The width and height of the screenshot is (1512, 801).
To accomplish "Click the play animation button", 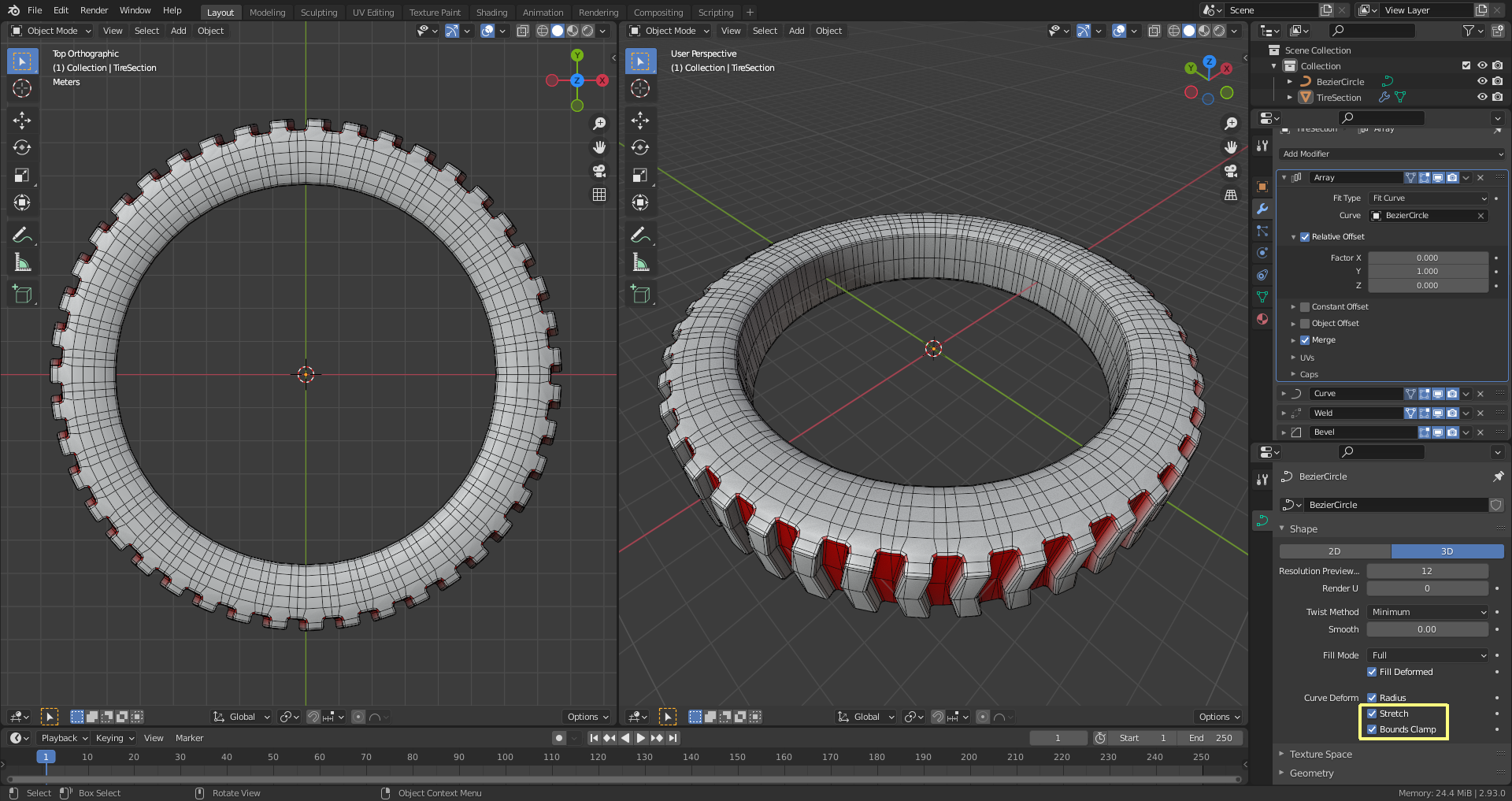I will tap(640, 738).
